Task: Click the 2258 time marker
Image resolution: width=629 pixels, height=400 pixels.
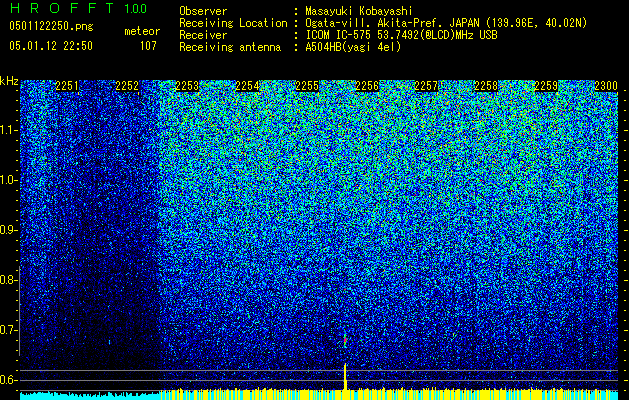Action: [486, 86]
